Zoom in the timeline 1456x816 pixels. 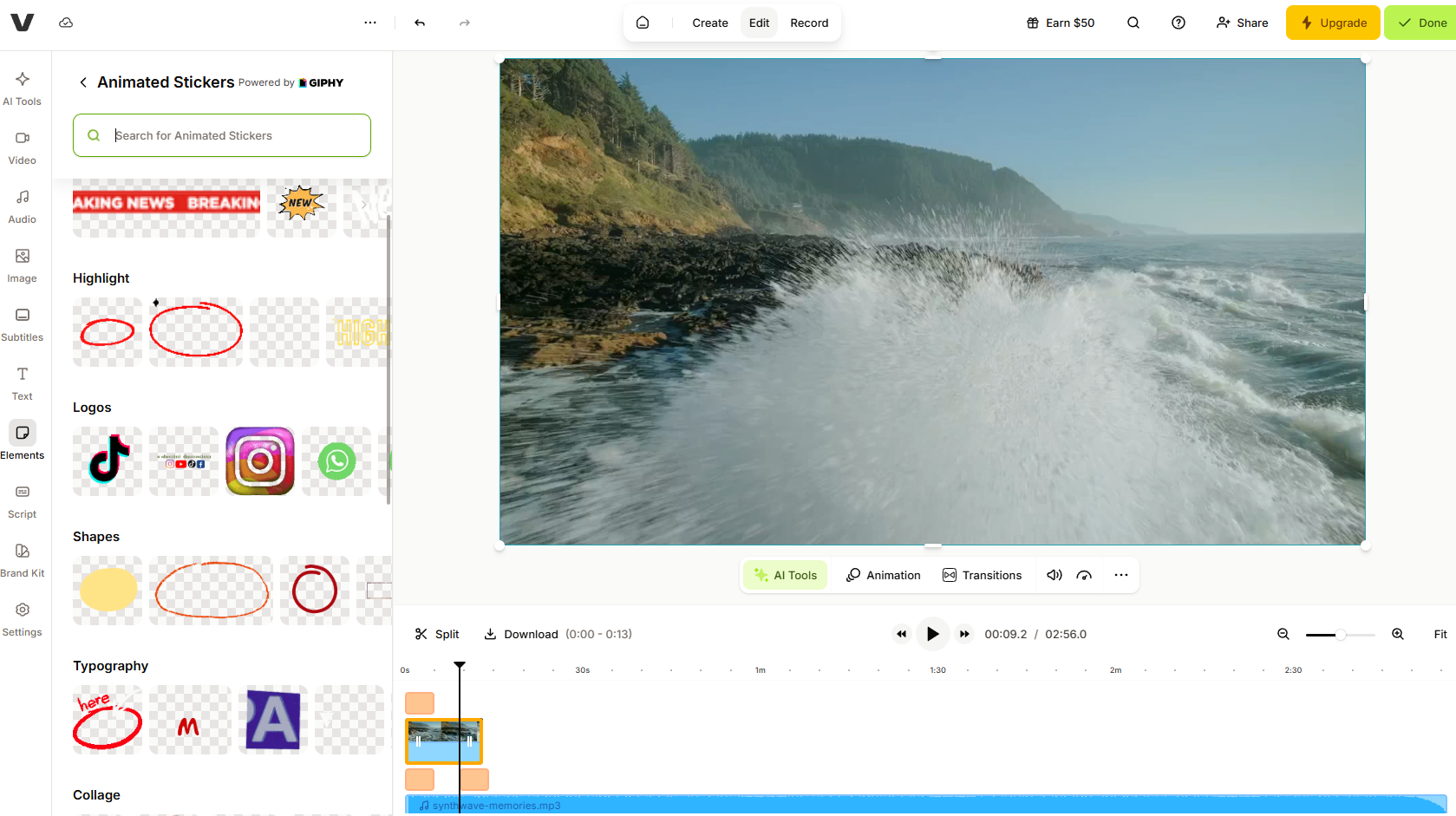1398,634
